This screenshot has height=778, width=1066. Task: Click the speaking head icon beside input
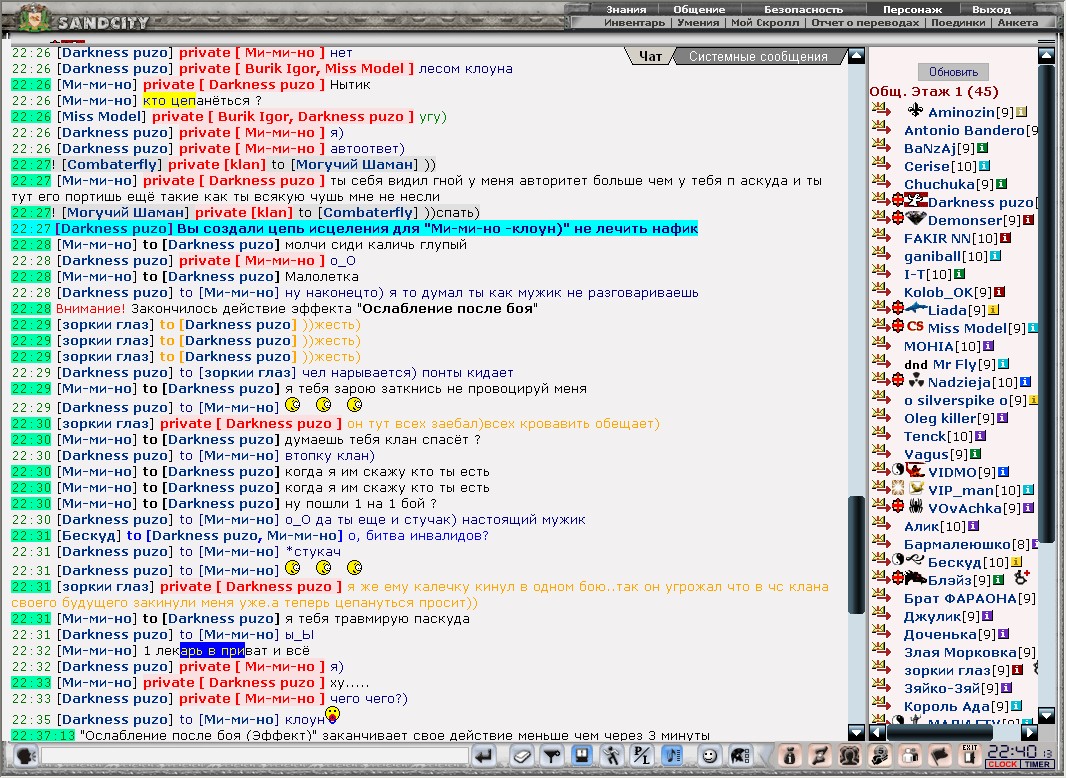tap(25, 756)
